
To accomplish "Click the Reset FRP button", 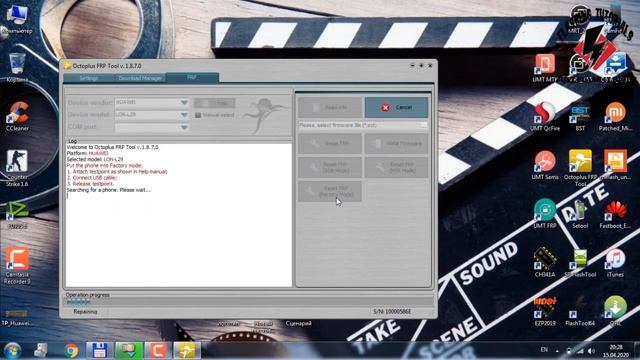I will pos(330,144).
